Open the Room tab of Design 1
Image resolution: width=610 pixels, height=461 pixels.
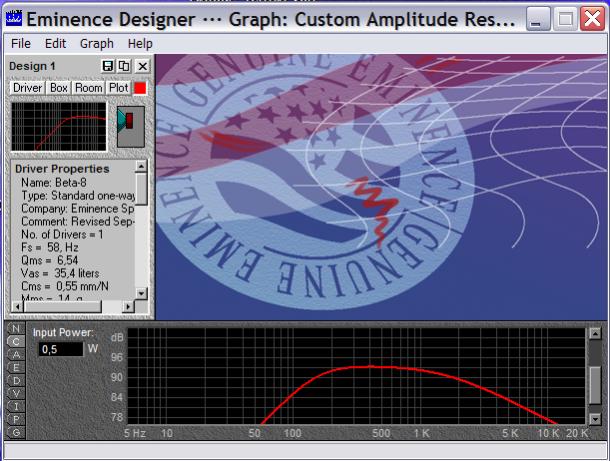(89, 88)
